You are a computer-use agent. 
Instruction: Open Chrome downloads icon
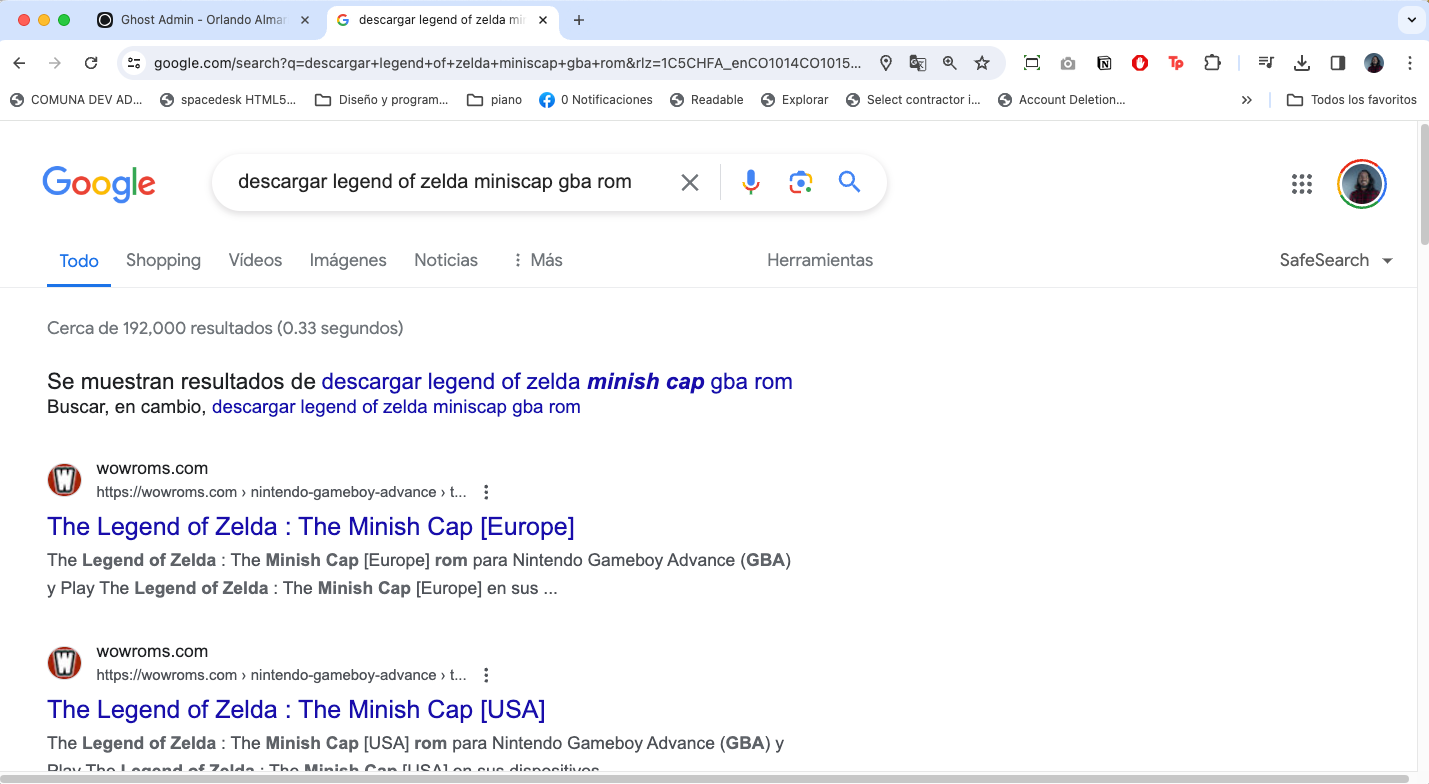pyautogui.click(x=1301, y=63)
